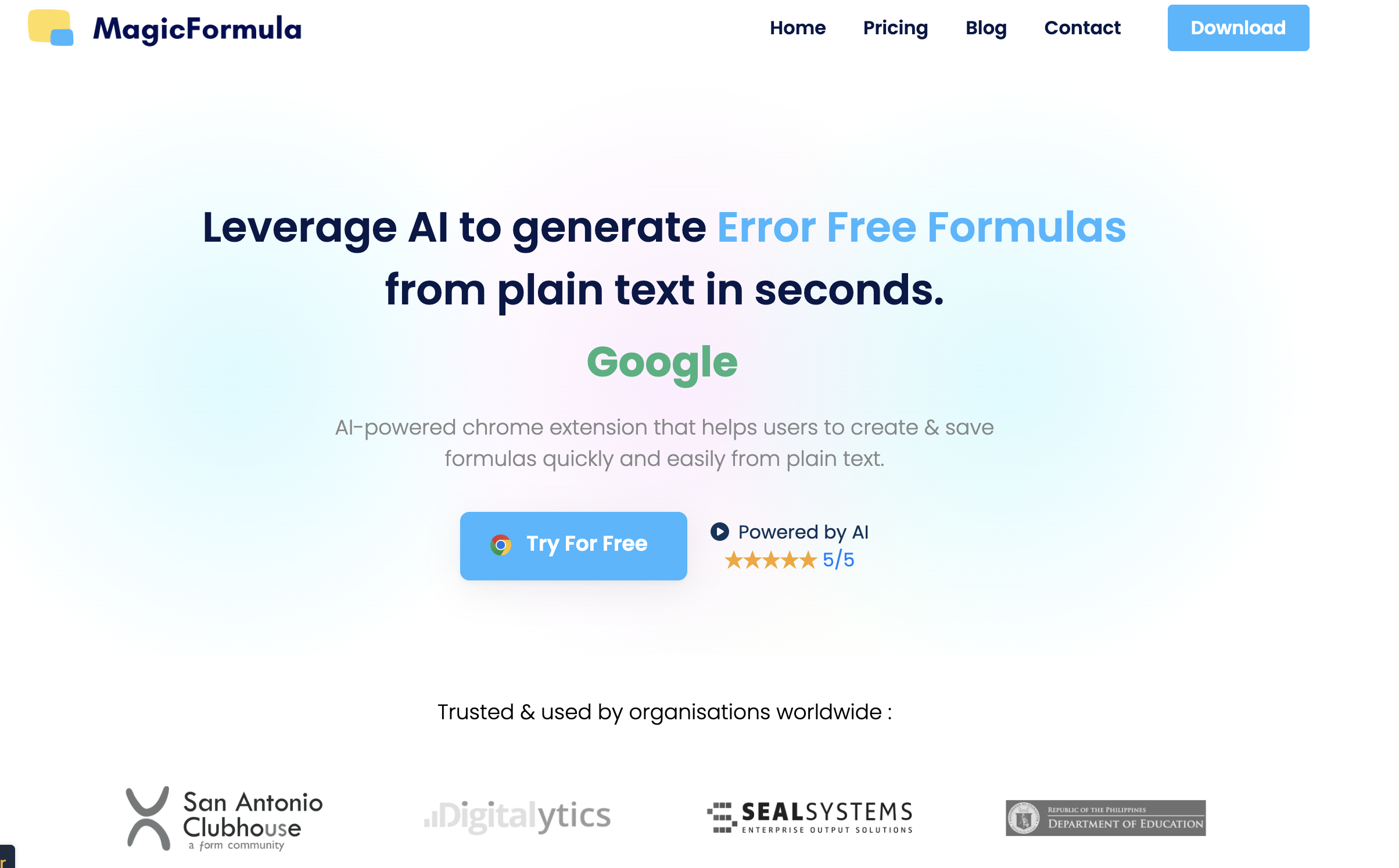The width and height of the screenshot is (1399, 868).
Task: Select the Contact navigation tab
Action: pyautogui.click(x=1083, y=28)
